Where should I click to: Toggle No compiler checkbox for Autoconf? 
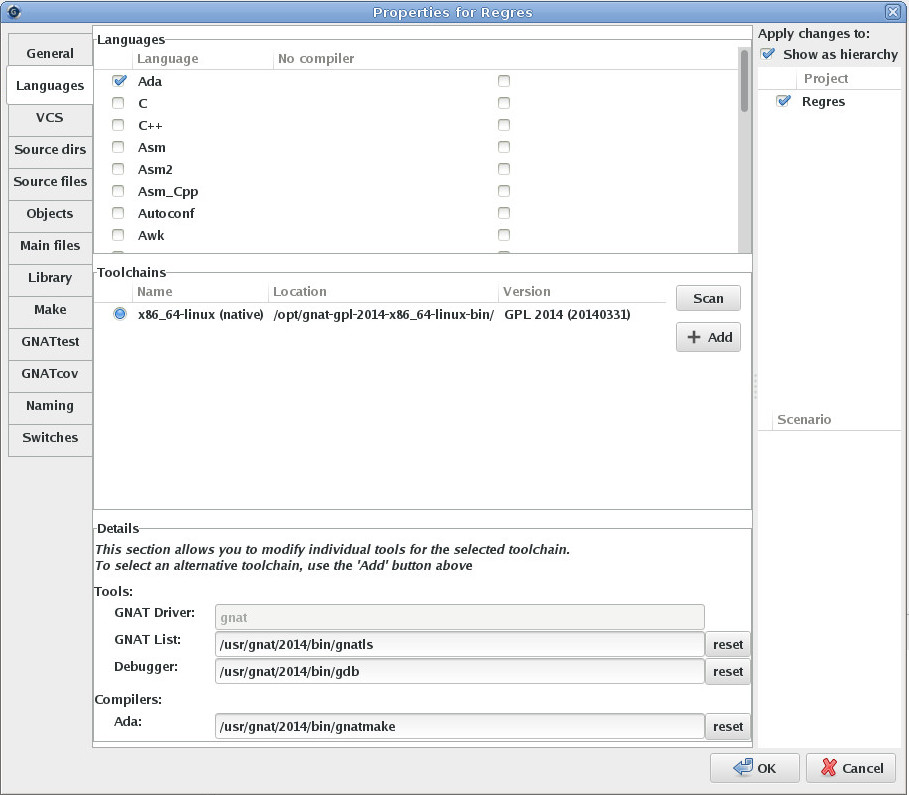pos(504,213)
